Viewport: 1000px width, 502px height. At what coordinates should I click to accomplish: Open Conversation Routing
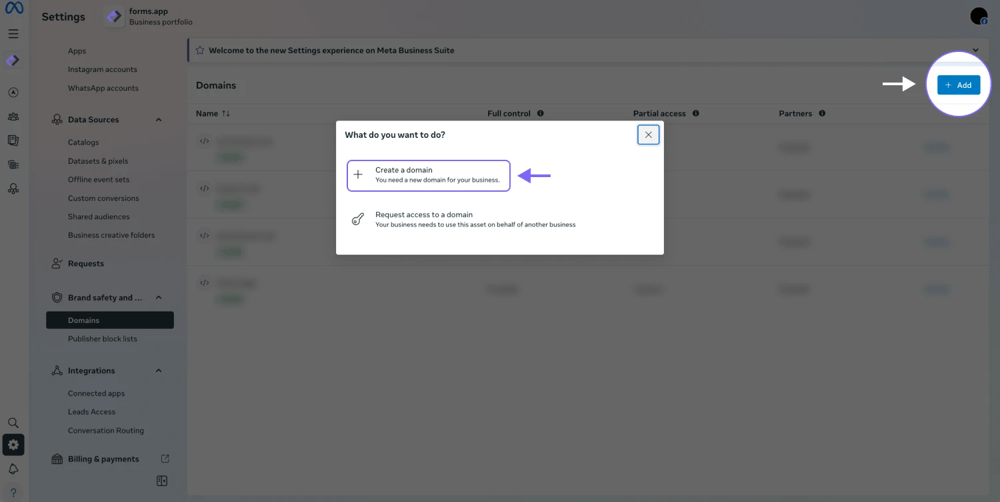(x=106, y=431)
